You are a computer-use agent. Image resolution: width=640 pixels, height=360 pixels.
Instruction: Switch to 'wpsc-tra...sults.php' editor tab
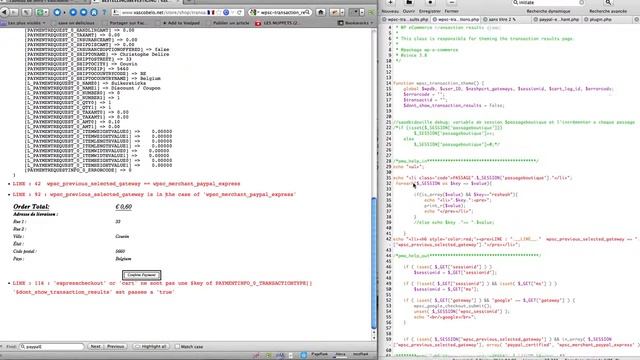point(406,19)
